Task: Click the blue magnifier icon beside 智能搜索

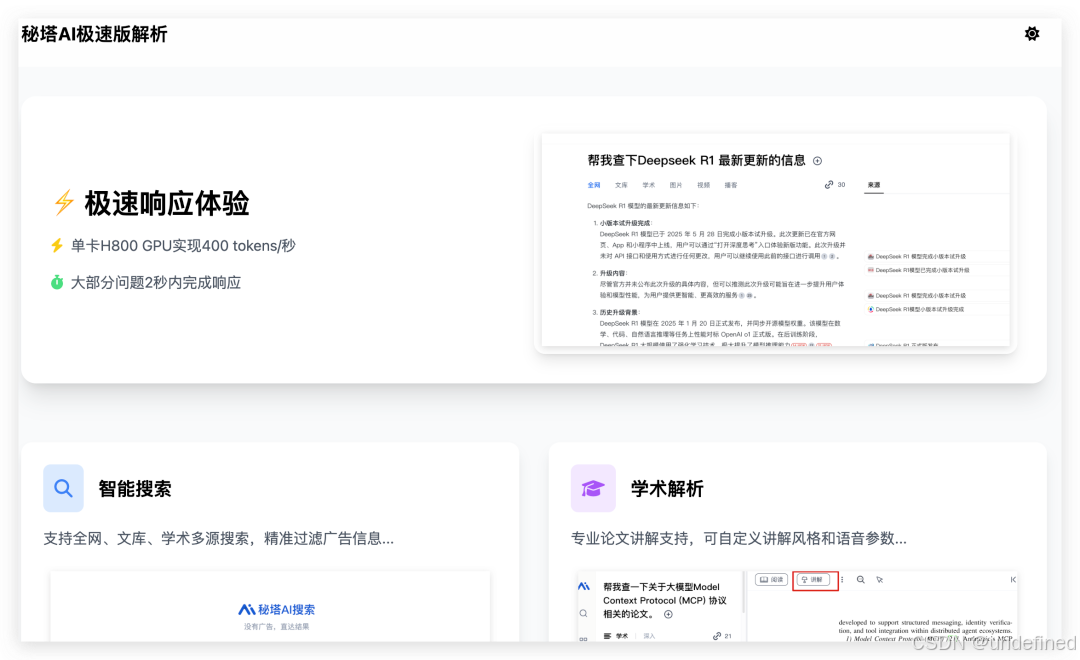Action: pos(63,488)
